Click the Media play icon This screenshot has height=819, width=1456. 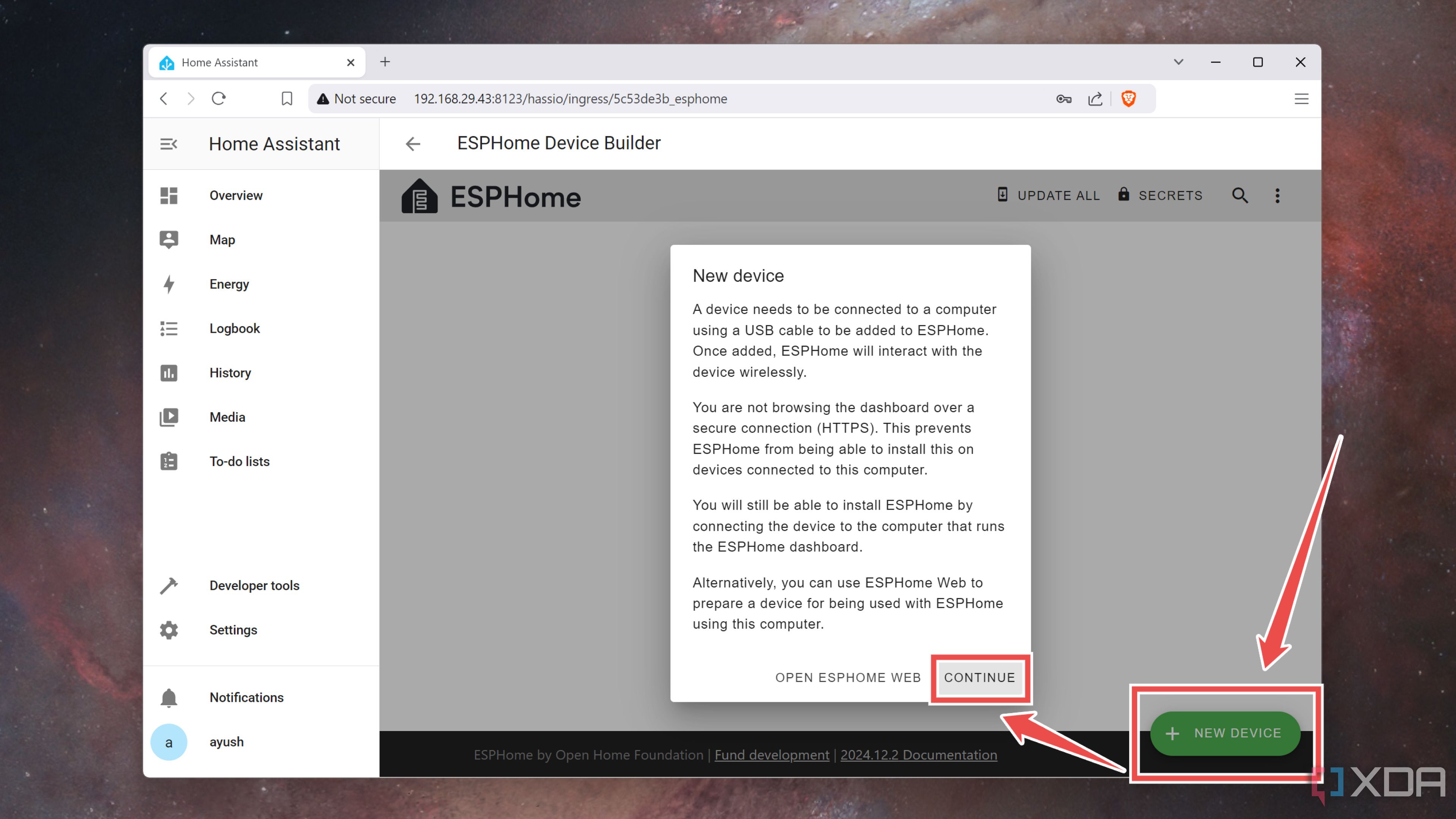(x=168, y=417)
